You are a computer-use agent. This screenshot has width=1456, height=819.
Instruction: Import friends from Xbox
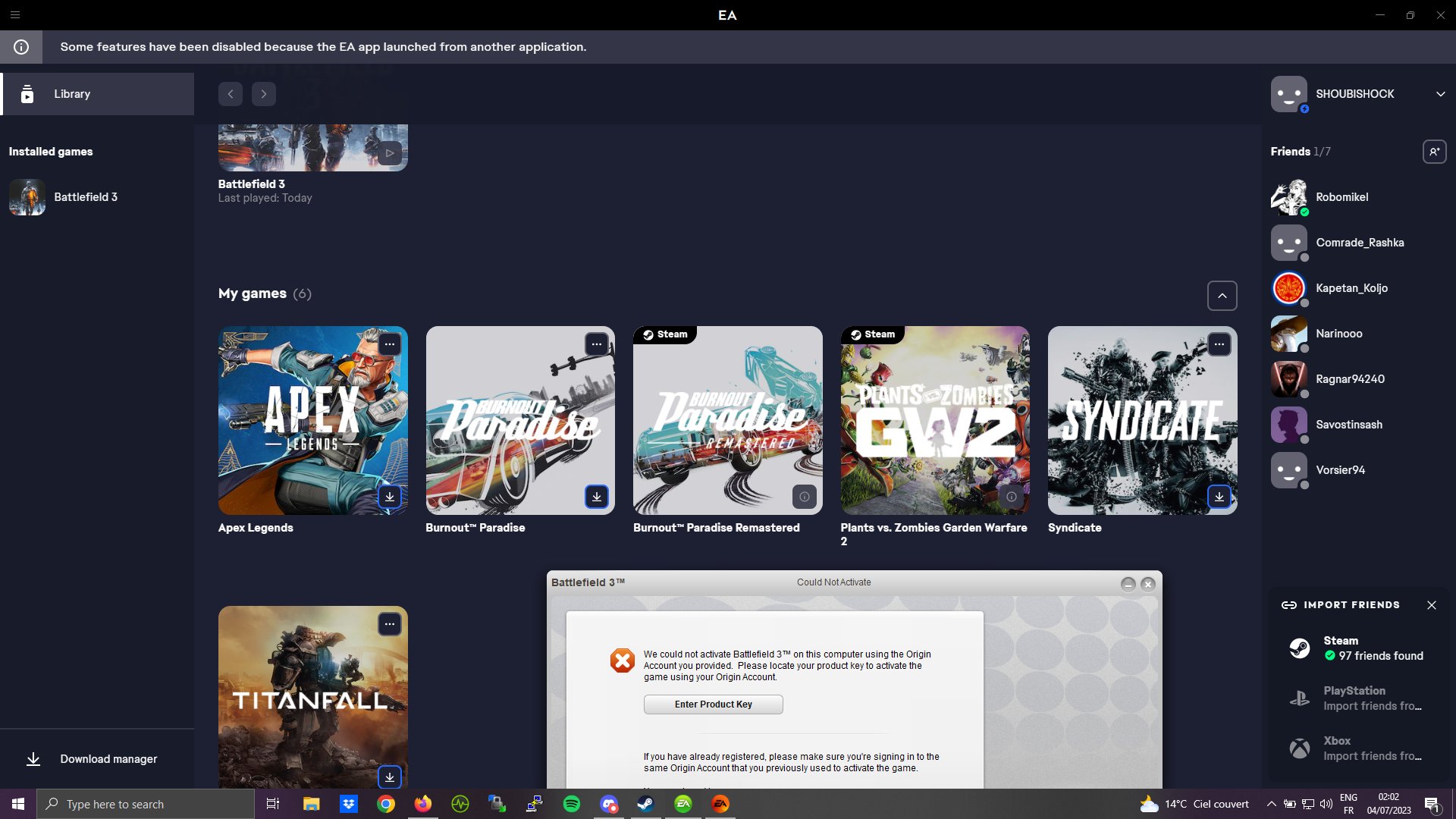point(1358,748)
